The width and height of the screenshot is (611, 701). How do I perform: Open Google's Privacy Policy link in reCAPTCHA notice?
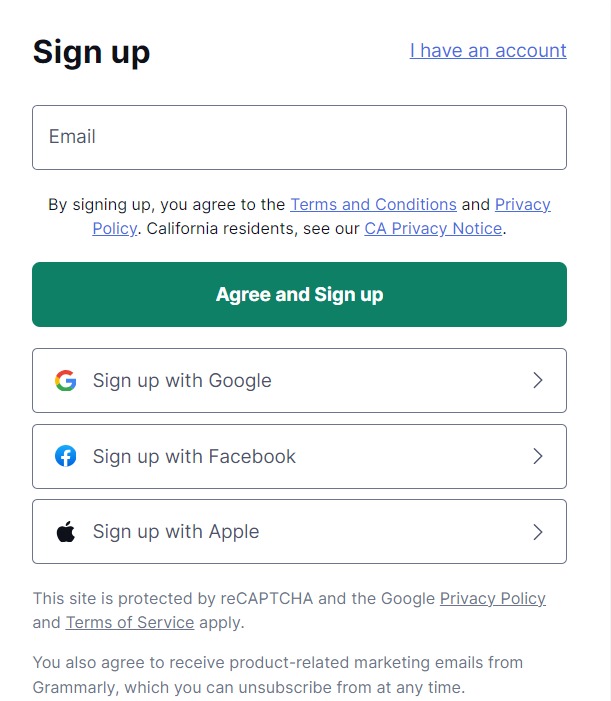click(493, 599)
